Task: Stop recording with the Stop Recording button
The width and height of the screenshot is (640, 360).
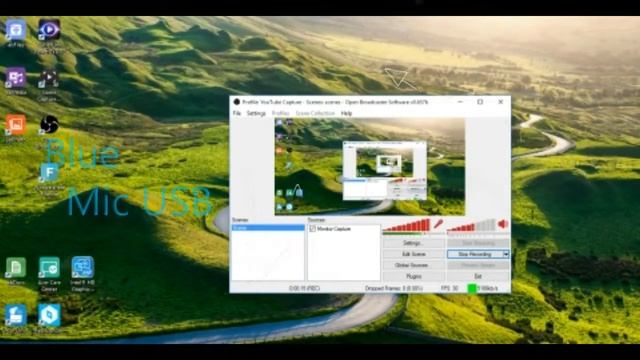Action: coord(475,254)
